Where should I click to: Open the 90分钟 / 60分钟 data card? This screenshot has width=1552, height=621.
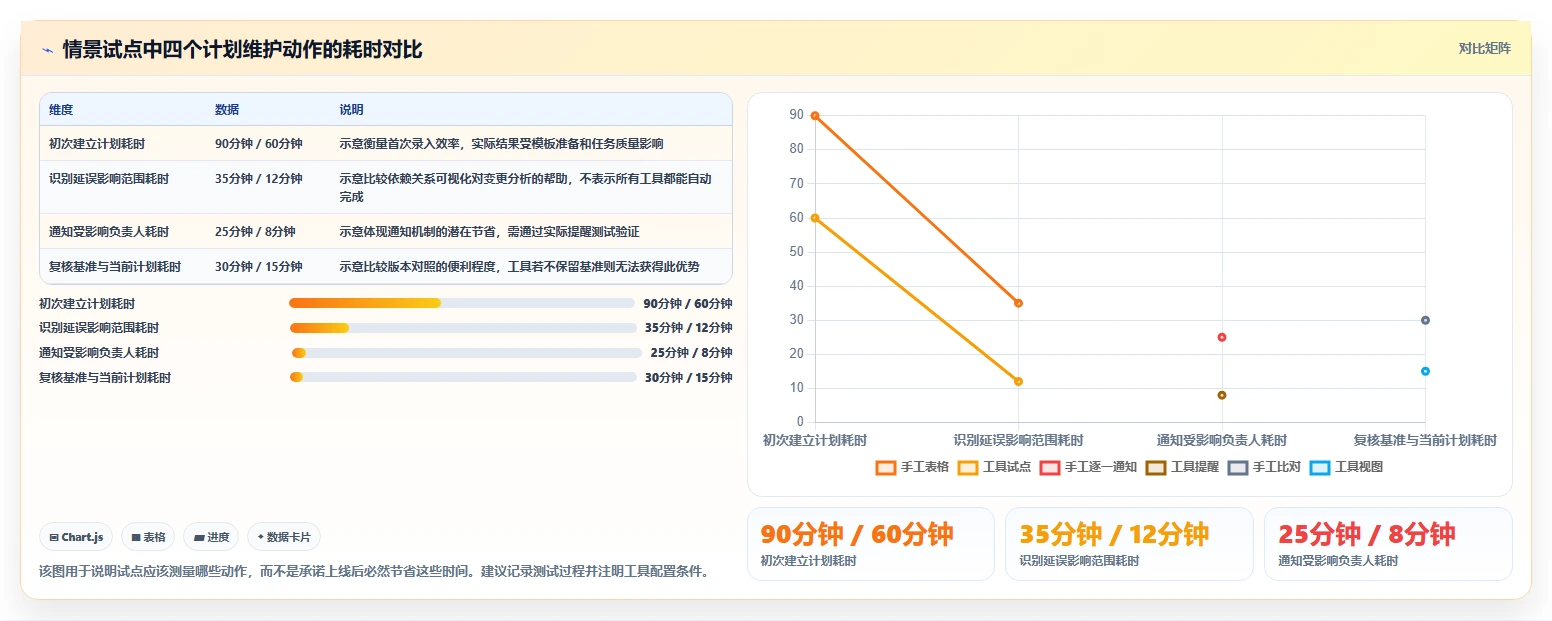[871, 544]
